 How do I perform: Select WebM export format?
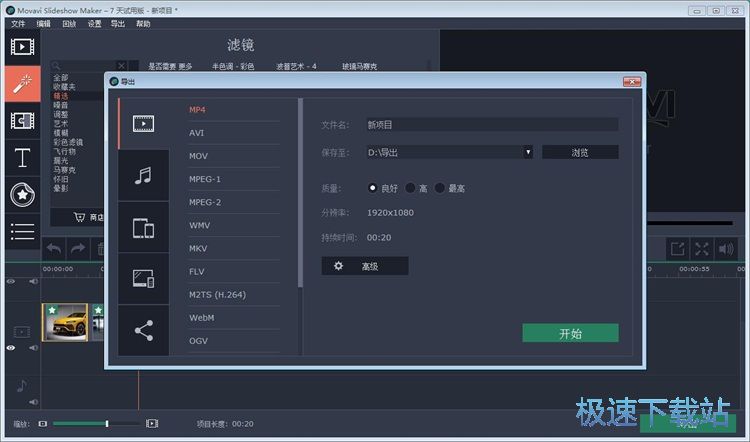(201, 318)
